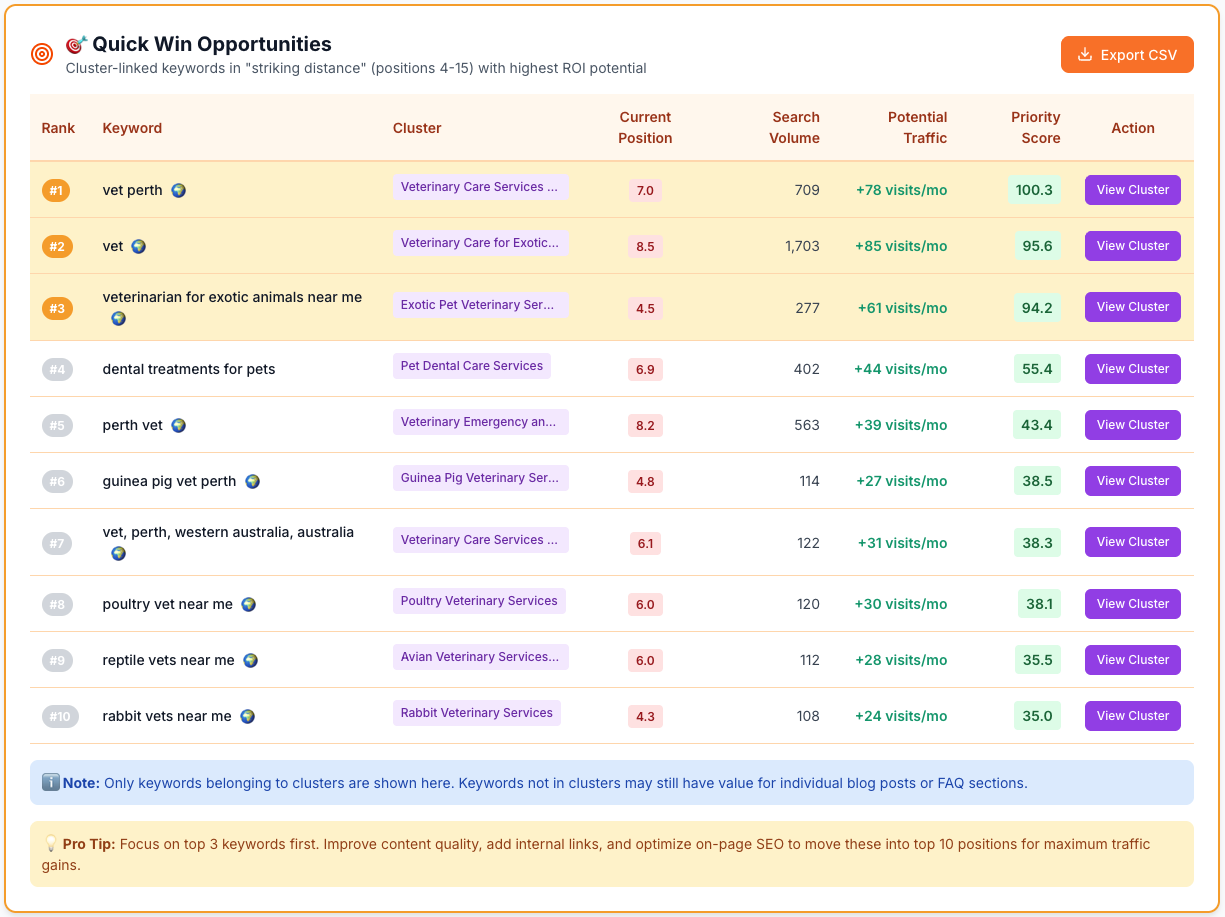Click the globe icon next to "vet perth"
This screenshot has height=917, width=1225.
point(178,190)
